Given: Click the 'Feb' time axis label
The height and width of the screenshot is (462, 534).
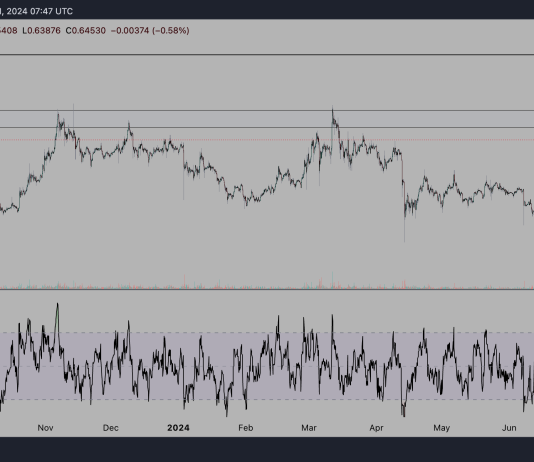Looking at the screenshot, I should tap(246, 428).
